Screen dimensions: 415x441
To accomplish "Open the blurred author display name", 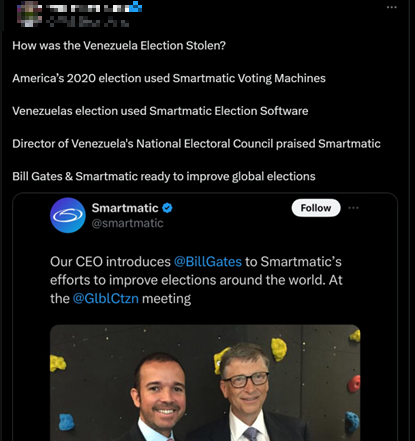I will [87, 8].
